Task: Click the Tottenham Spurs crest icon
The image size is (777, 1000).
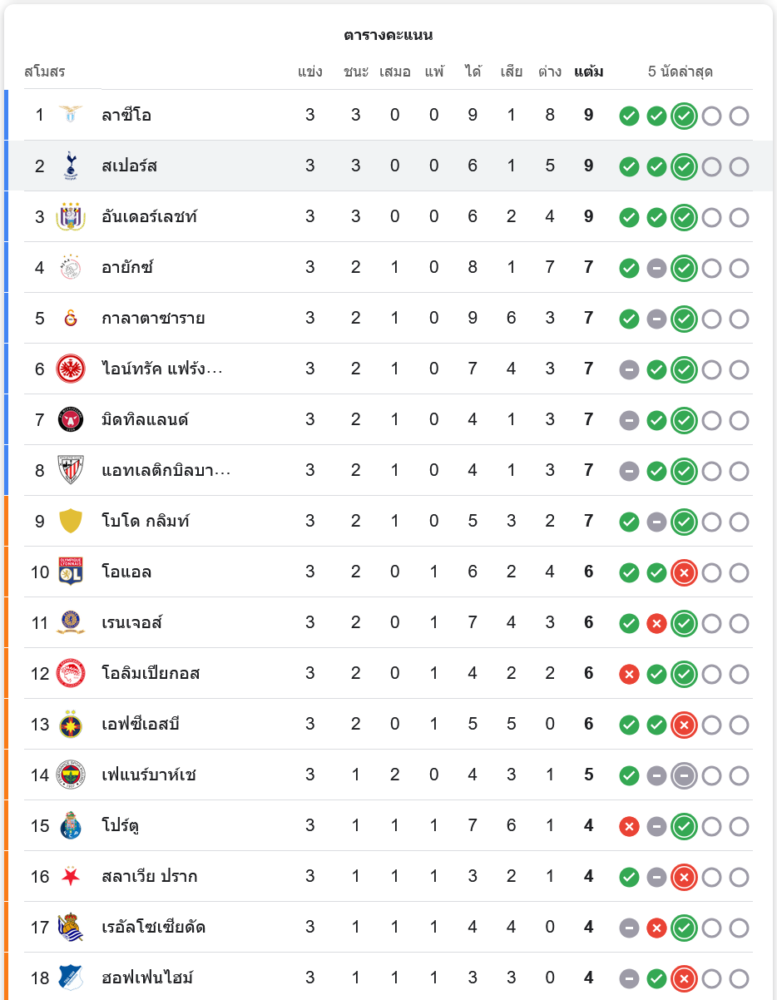Action: [x=71, y=166]
